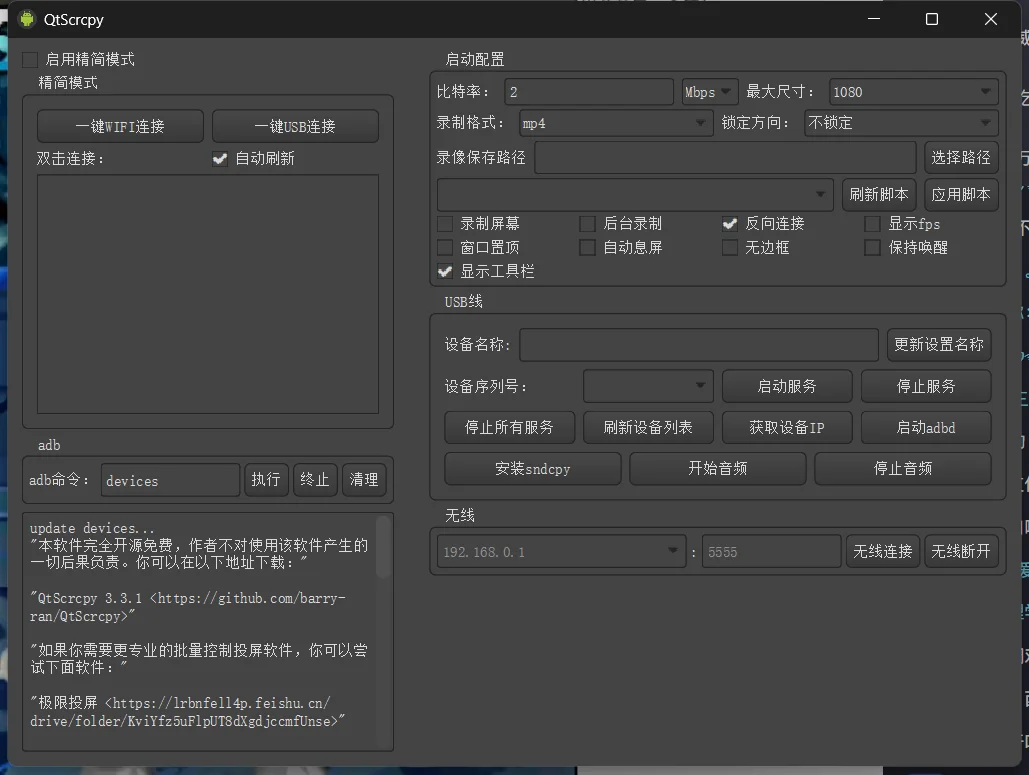Click the 停止所有服务 button
The image size is (1029, 775).
tap(509, 427)
